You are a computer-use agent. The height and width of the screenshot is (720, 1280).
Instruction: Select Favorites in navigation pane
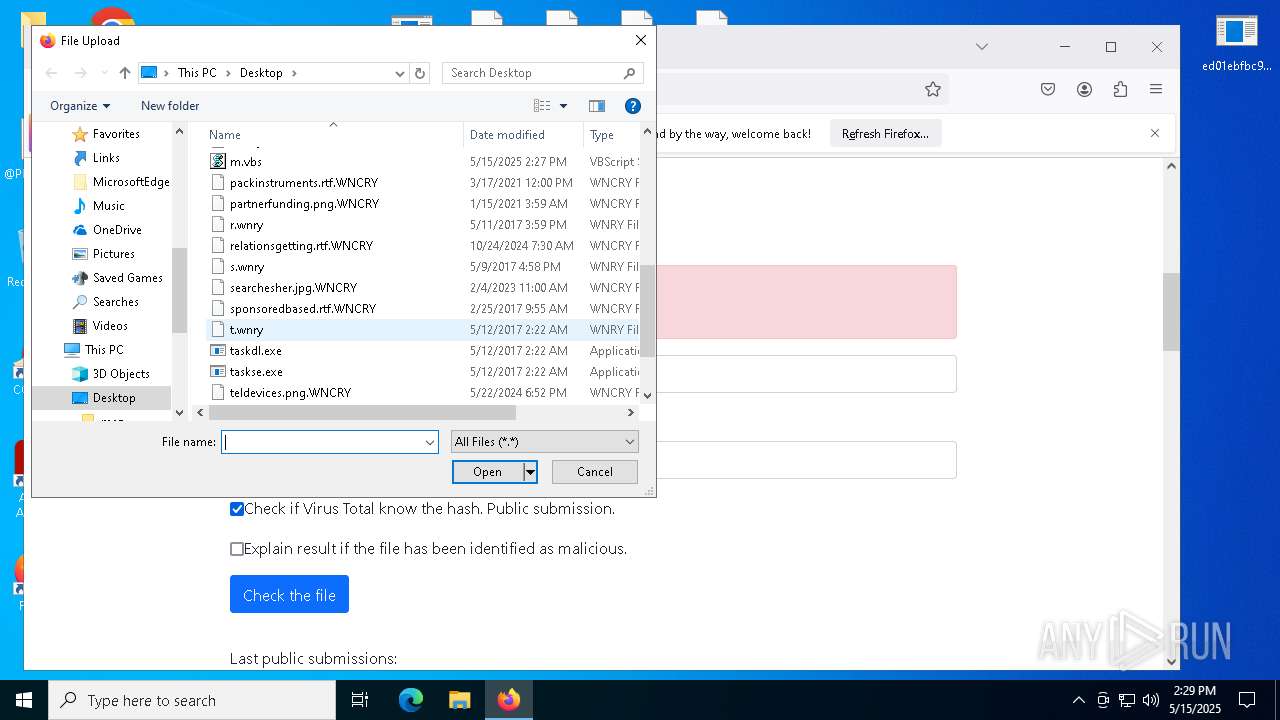(116, 134)
